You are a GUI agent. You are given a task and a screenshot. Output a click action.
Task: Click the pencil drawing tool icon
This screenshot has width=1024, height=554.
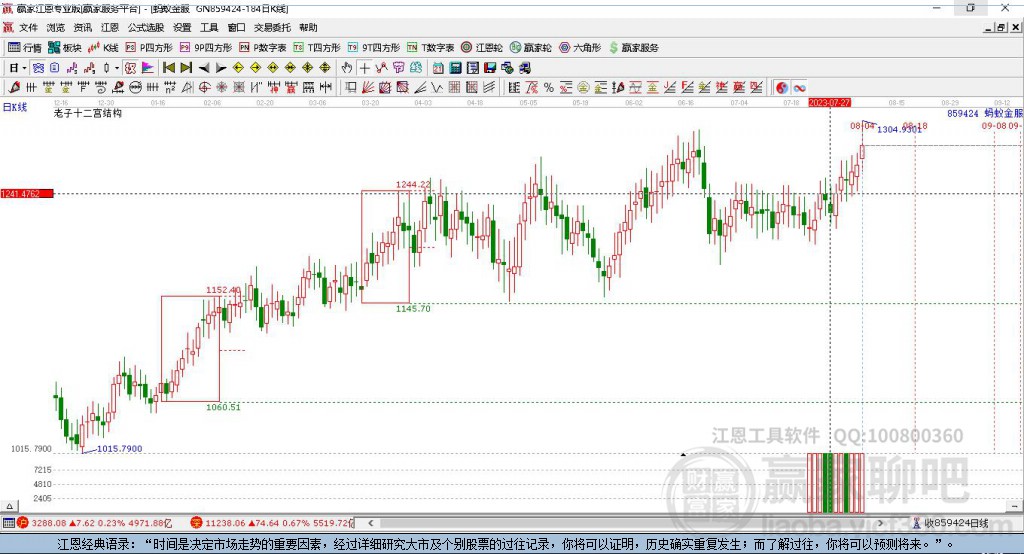pyautogui.click(x=14, y=88)
